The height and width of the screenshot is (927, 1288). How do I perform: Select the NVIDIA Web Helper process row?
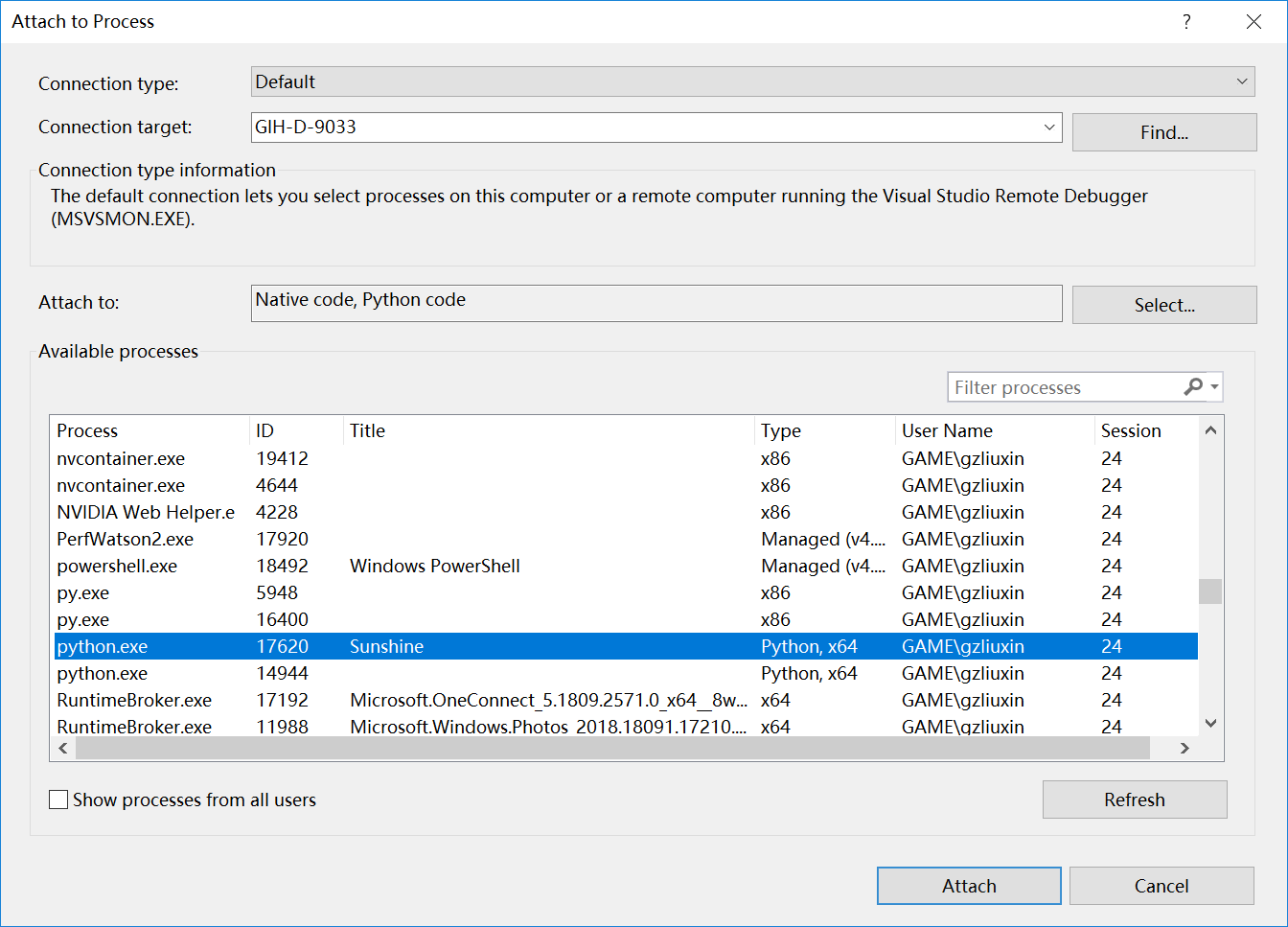[x=624, y=512]
